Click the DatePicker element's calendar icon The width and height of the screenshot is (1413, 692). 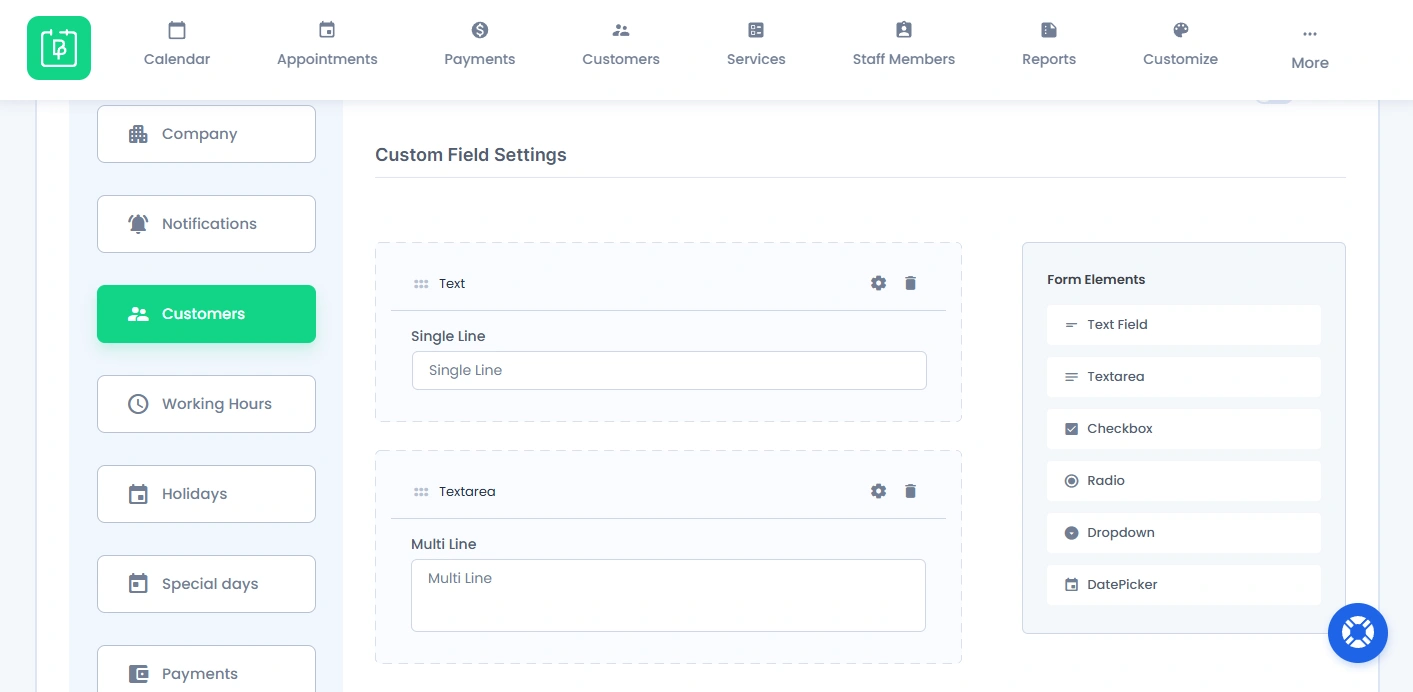click(x=1071, y=585)
